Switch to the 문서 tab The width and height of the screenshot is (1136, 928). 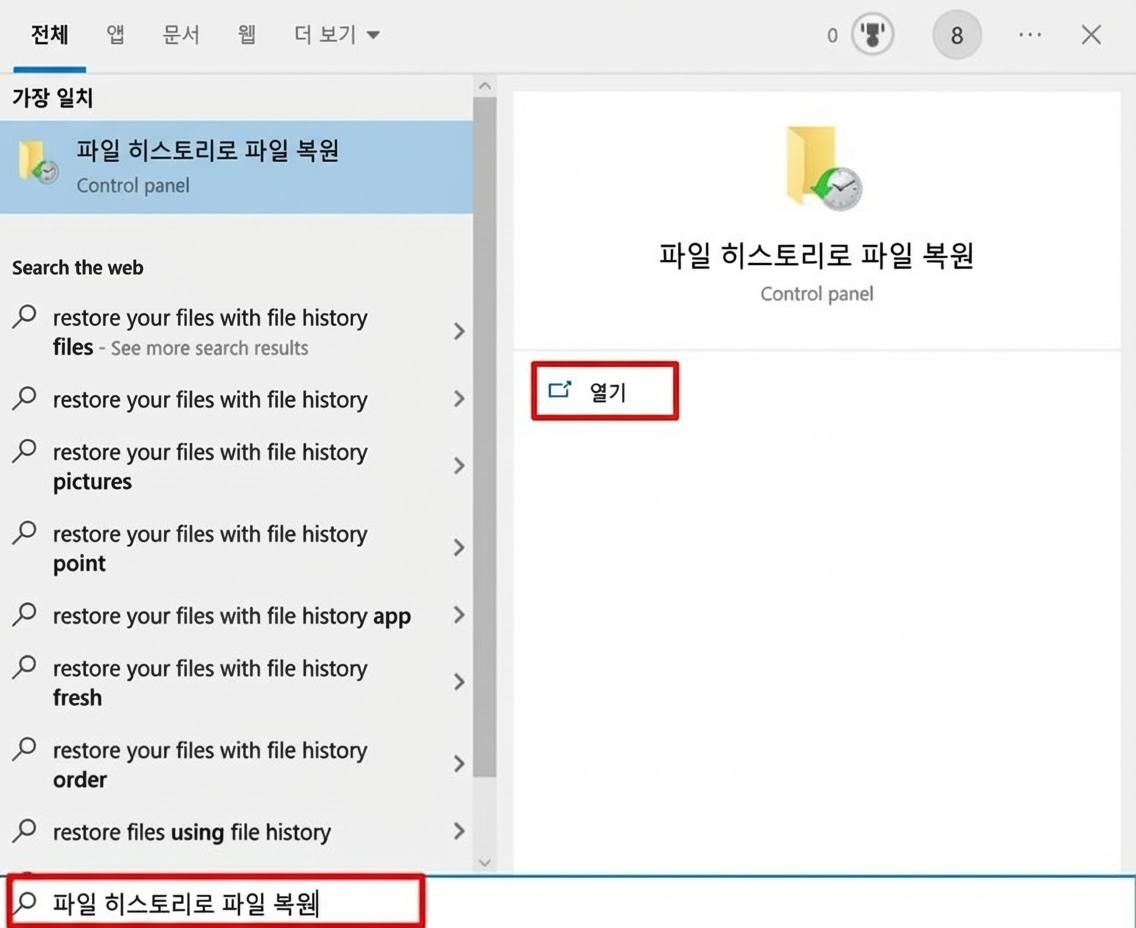[x=181, y=34]
